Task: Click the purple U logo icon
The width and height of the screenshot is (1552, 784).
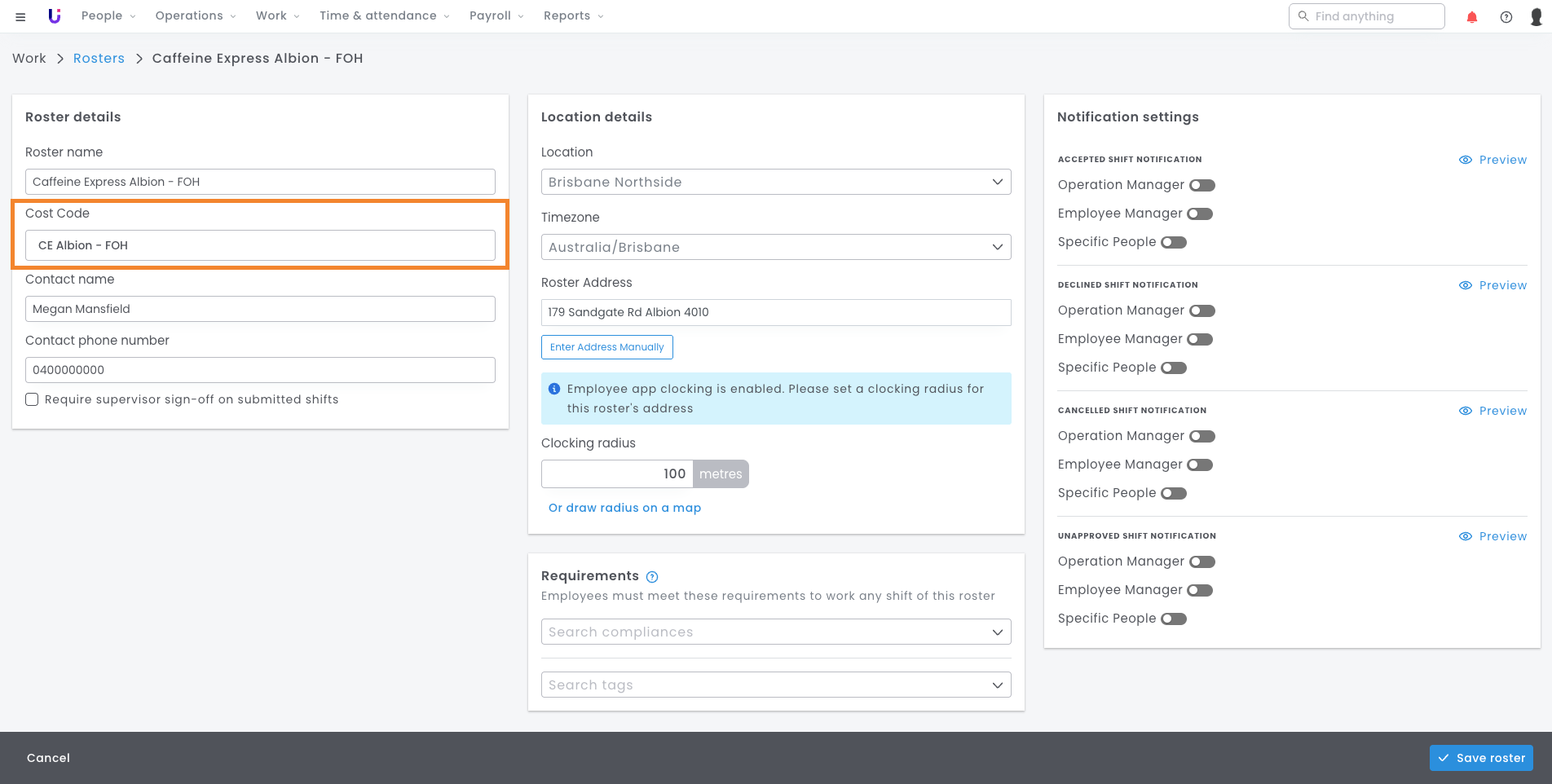Action: pos(55,16)
